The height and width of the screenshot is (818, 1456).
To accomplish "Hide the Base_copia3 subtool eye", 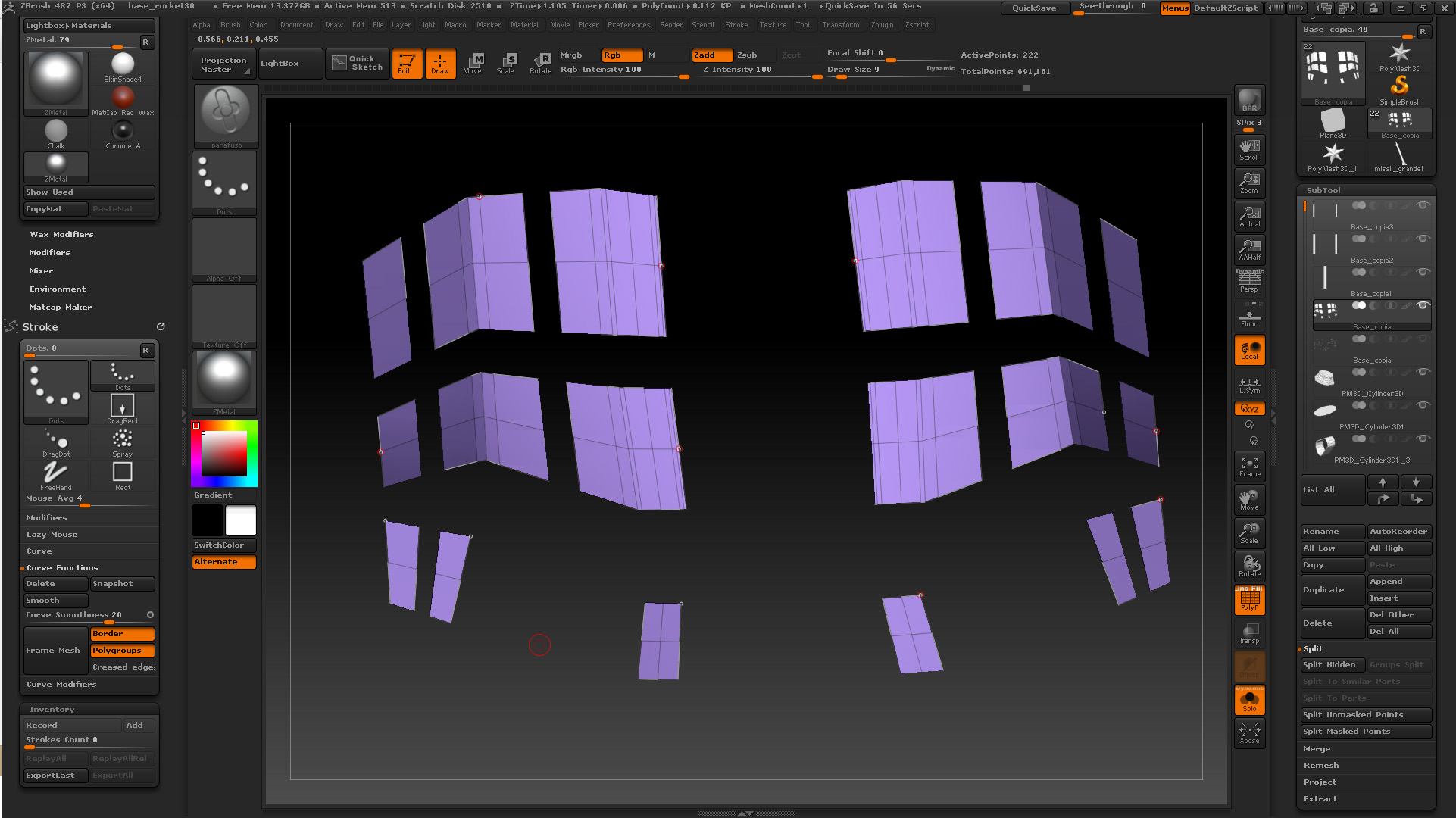I will point(1423,205).
